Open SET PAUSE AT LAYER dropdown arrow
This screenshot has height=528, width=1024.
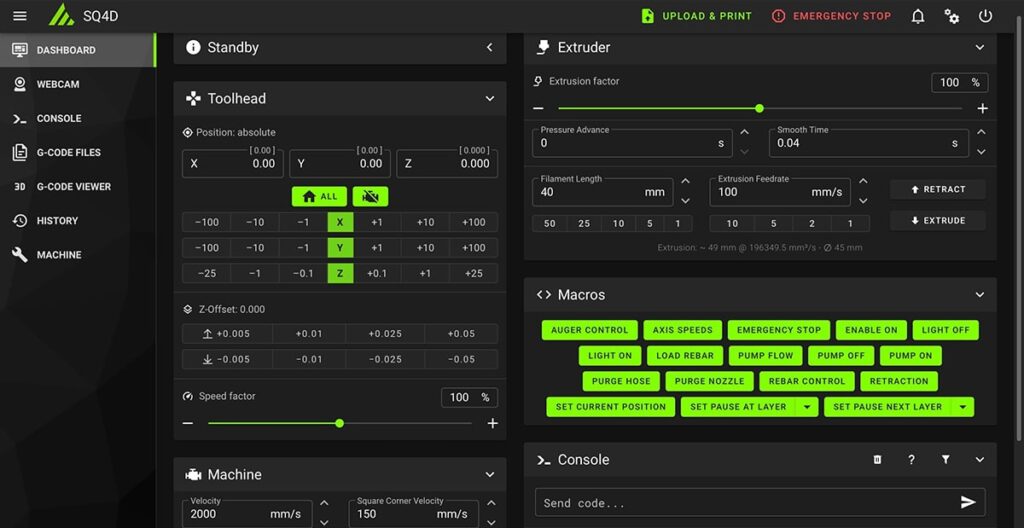click(807, 407)
